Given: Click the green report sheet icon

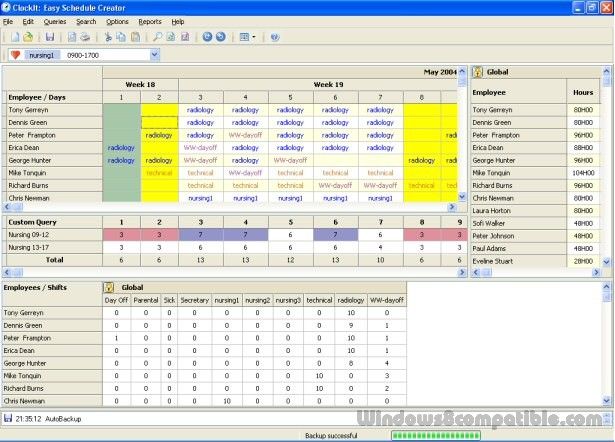Looking at the screenshot, I should pyautogui.click(x=171, y=37).
